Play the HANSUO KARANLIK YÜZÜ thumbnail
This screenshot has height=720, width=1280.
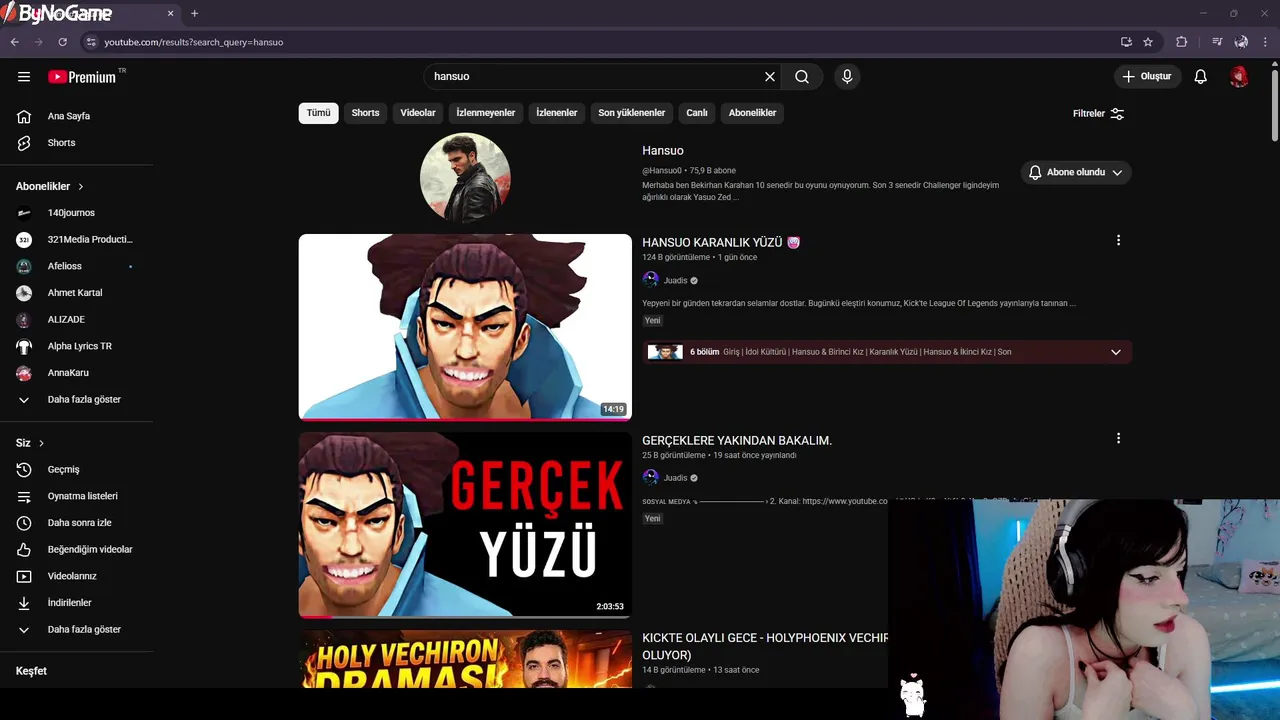[465, 327]
